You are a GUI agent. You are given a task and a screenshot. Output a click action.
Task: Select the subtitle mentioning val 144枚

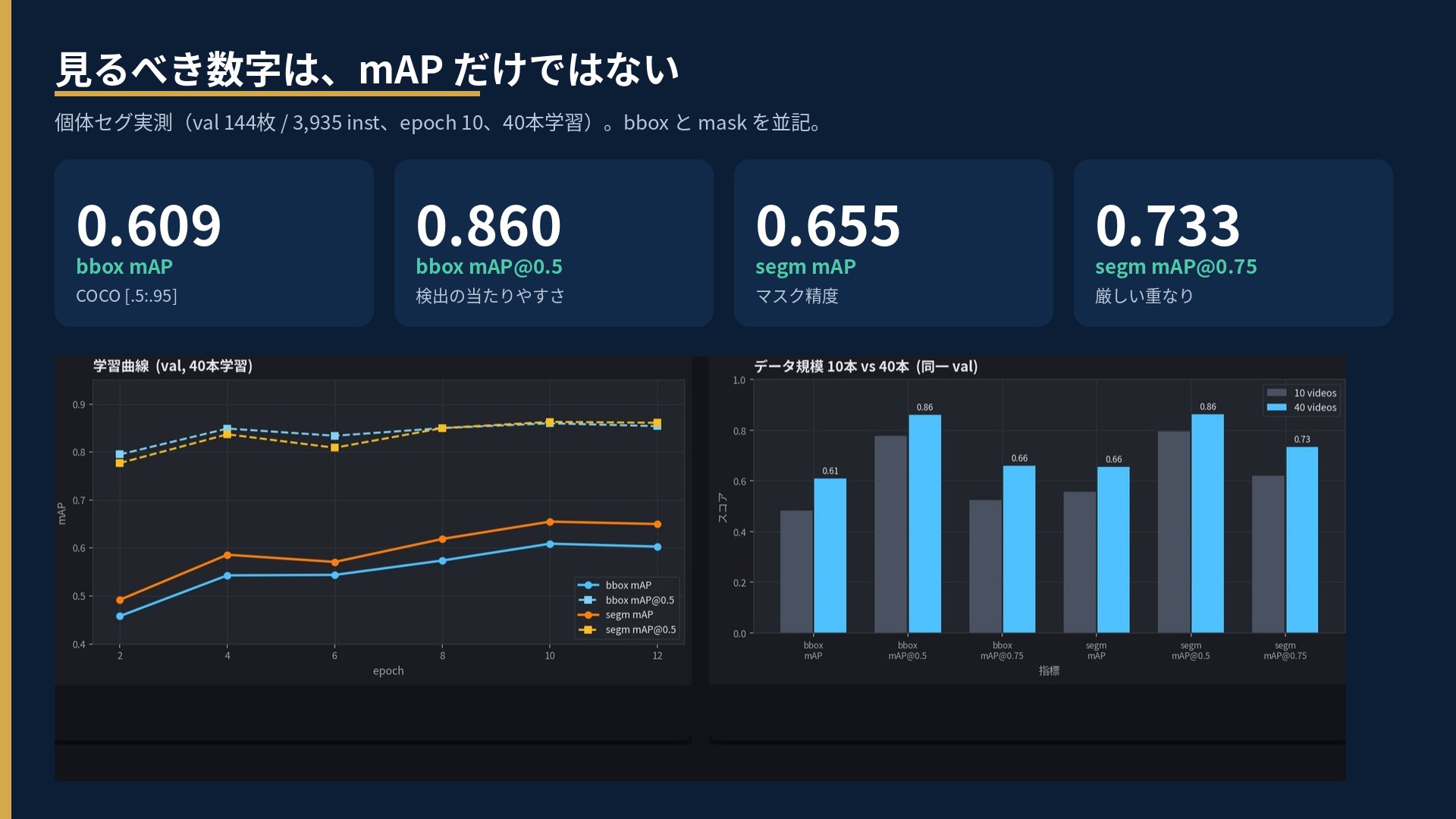[439, 123]
